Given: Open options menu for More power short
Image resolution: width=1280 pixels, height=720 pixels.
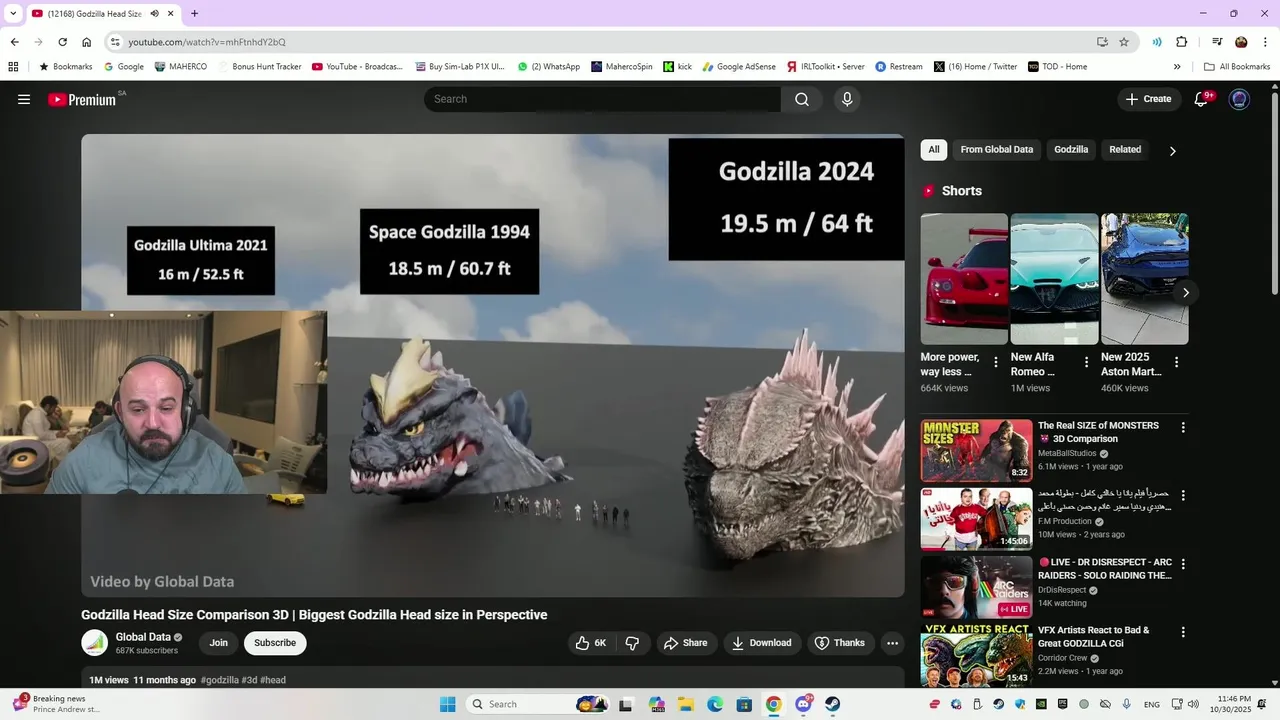Looking at the screenshot, I should pyautogui.click(x=995, y=362).
